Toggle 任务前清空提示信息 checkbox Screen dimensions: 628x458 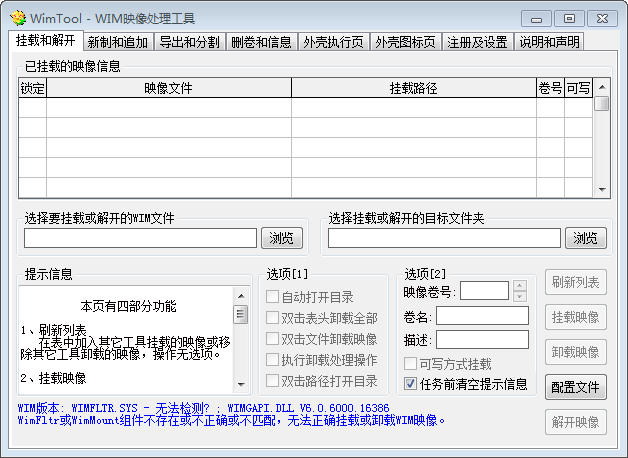tap(411, 384)
